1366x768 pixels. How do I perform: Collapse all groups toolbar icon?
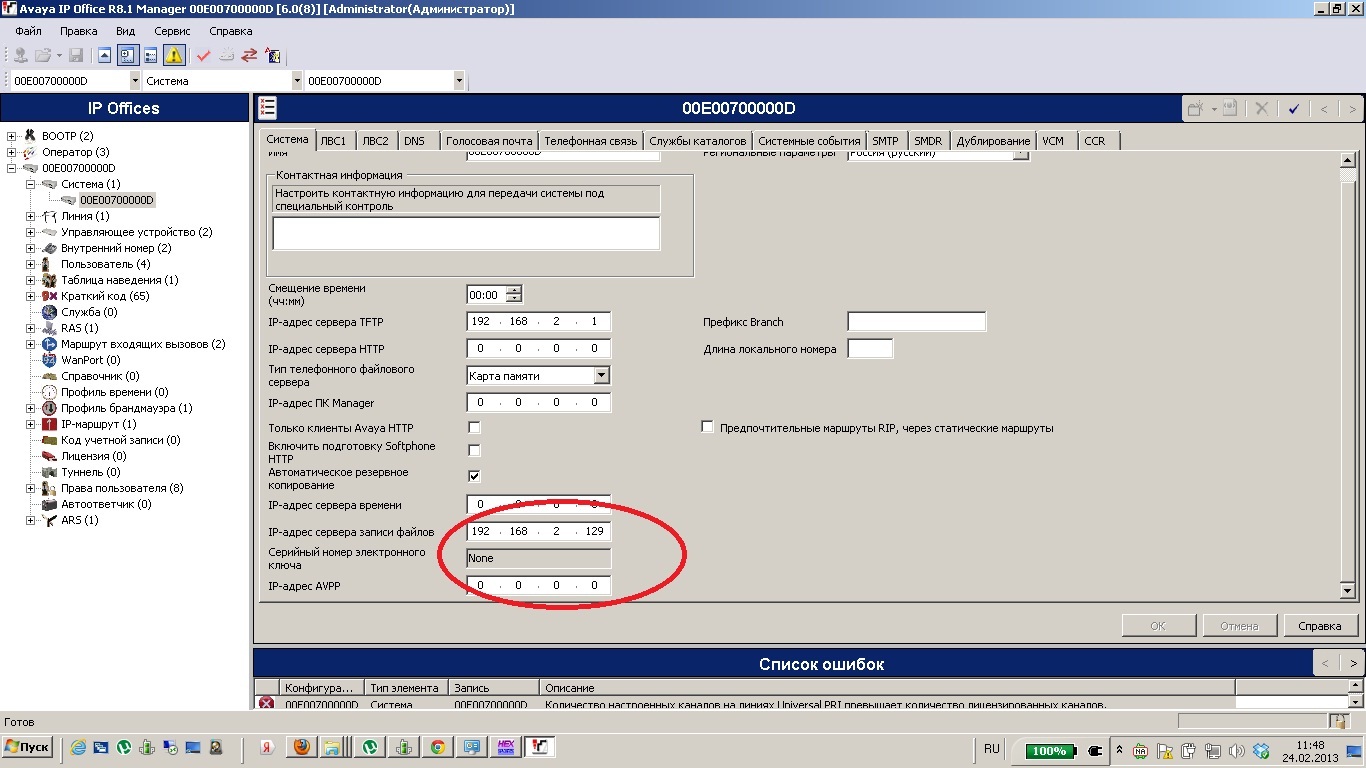click(104, 55)
